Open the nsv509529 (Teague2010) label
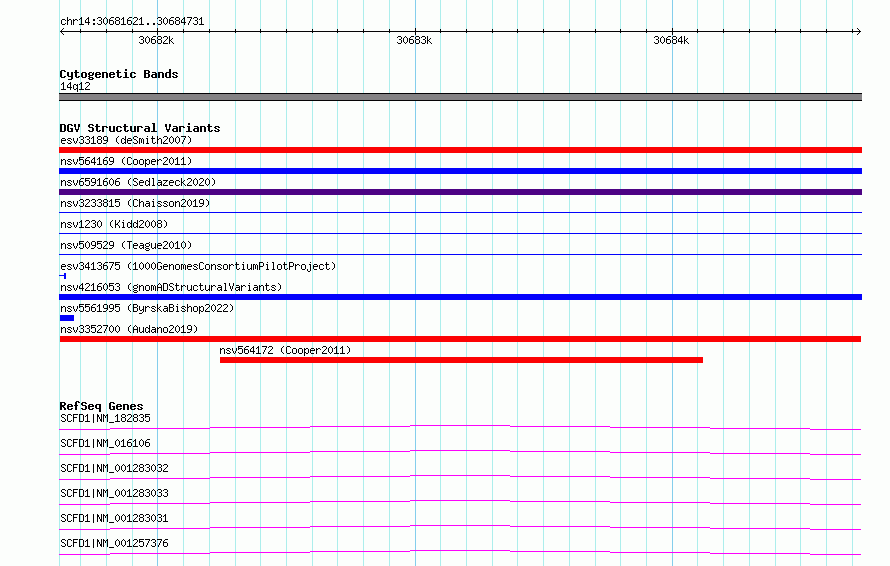 (x=126, y=245)
